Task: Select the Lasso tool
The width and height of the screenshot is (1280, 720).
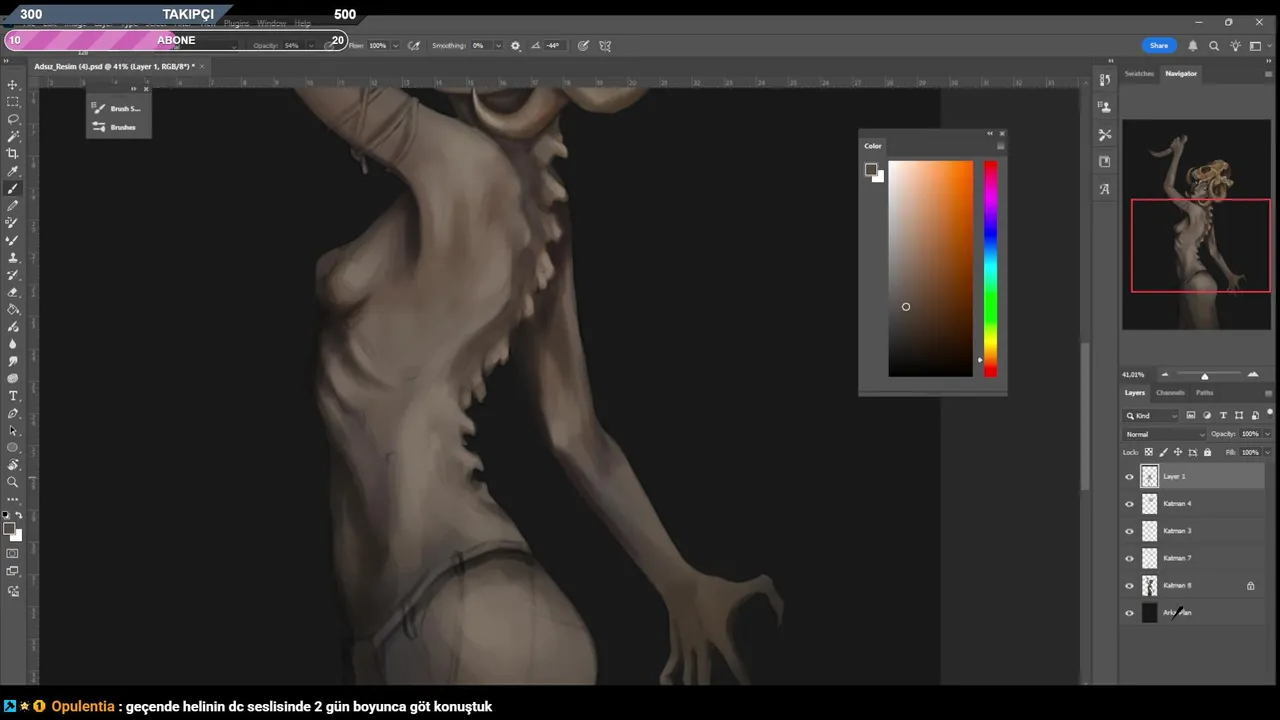Action: point(13,119)
